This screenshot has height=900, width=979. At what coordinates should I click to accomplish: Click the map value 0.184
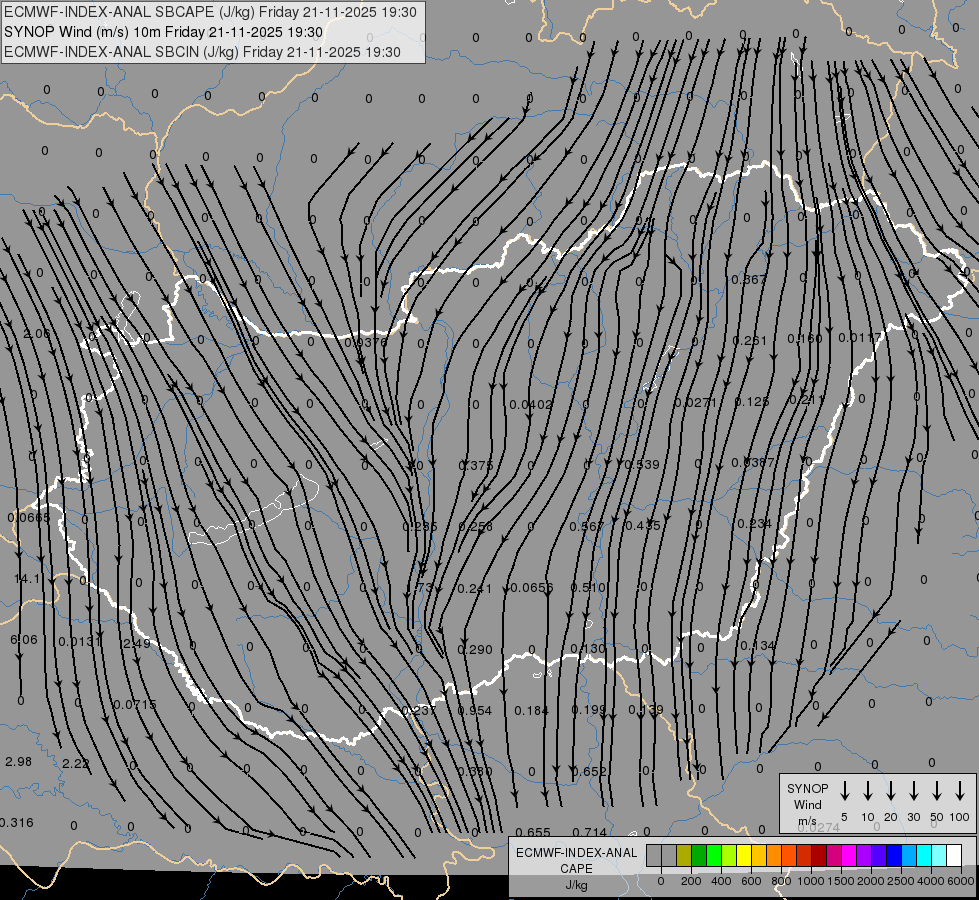(531, 710)
